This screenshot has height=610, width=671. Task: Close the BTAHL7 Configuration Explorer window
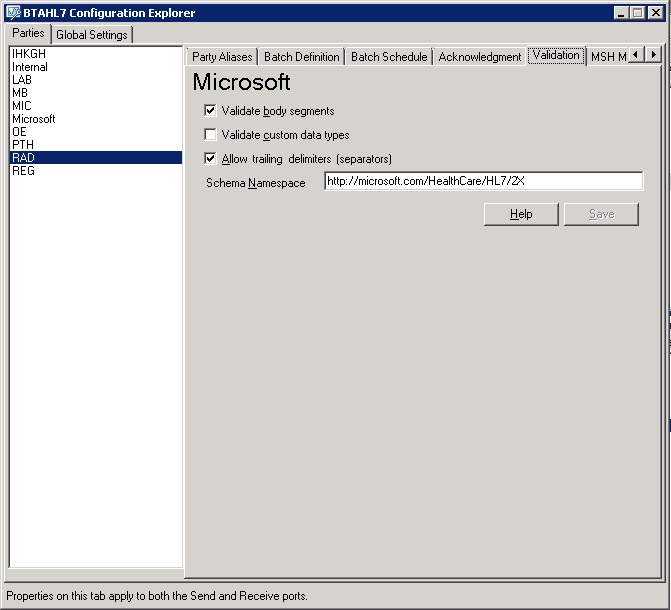point(655,13)
